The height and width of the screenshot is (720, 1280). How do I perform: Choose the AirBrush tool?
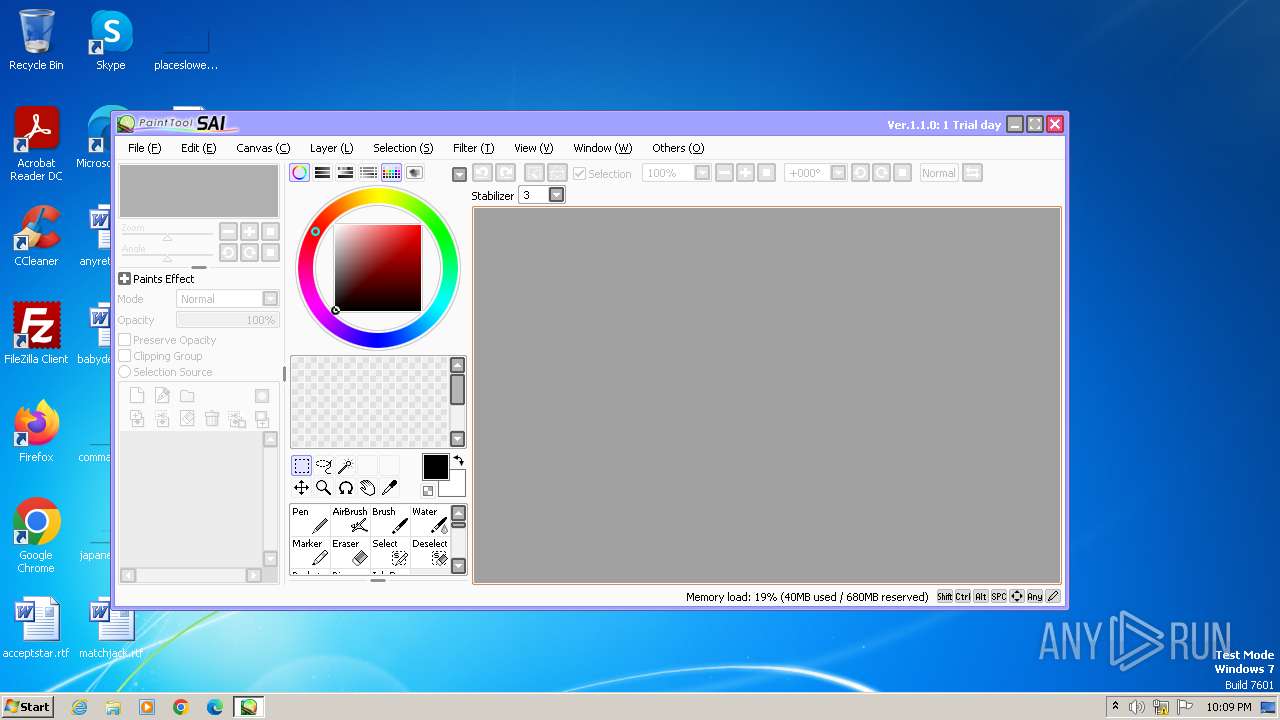coord(350,520)
